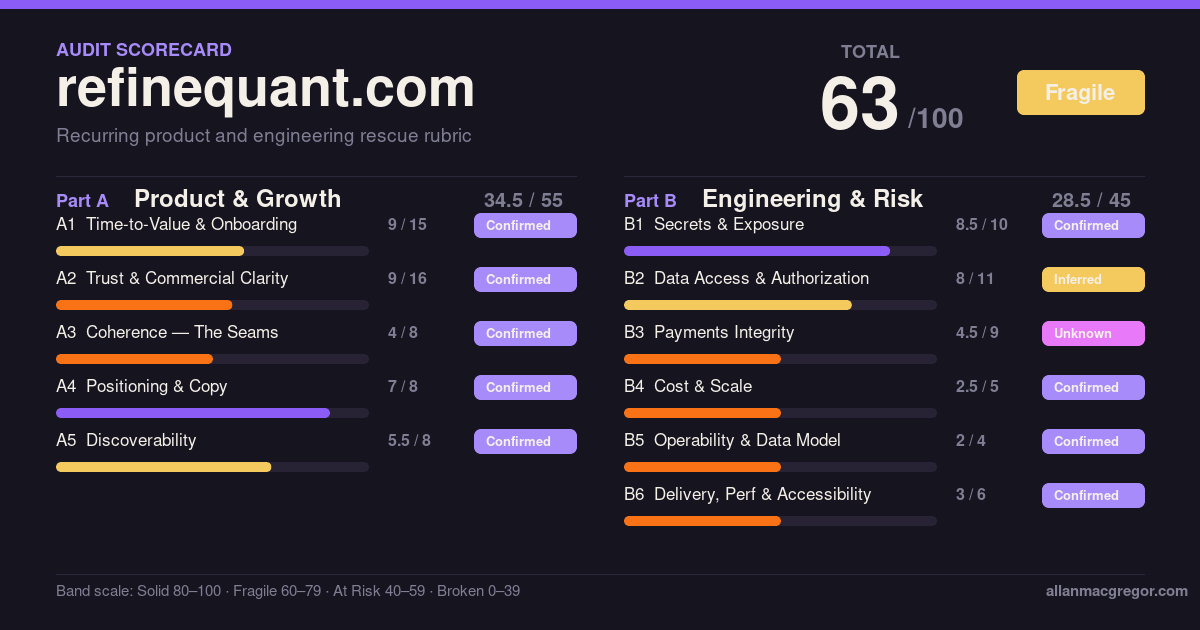Viewport: 1200px width, 630px height.
Task: Click the Trust & Commercial Clarity progress bar
Action: click(x=212, y=305)
